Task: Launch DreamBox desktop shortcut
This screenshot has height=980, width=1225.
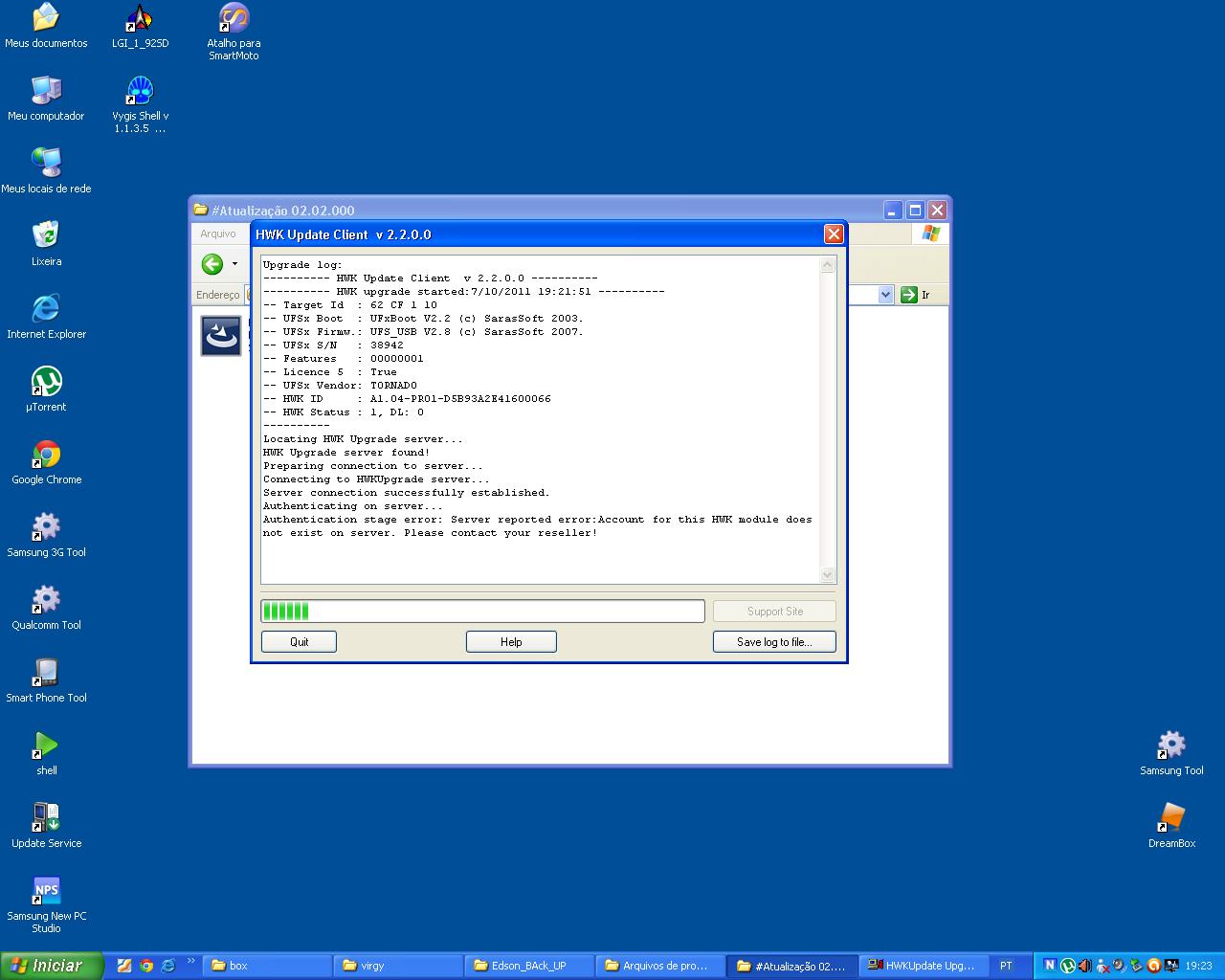Action: 1171,826
